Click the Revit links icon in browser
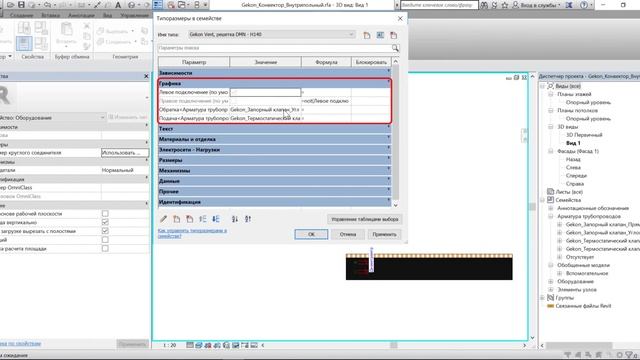Image resolution: width=640 pixels, height=360 pixels. click(x=551, y=306)
